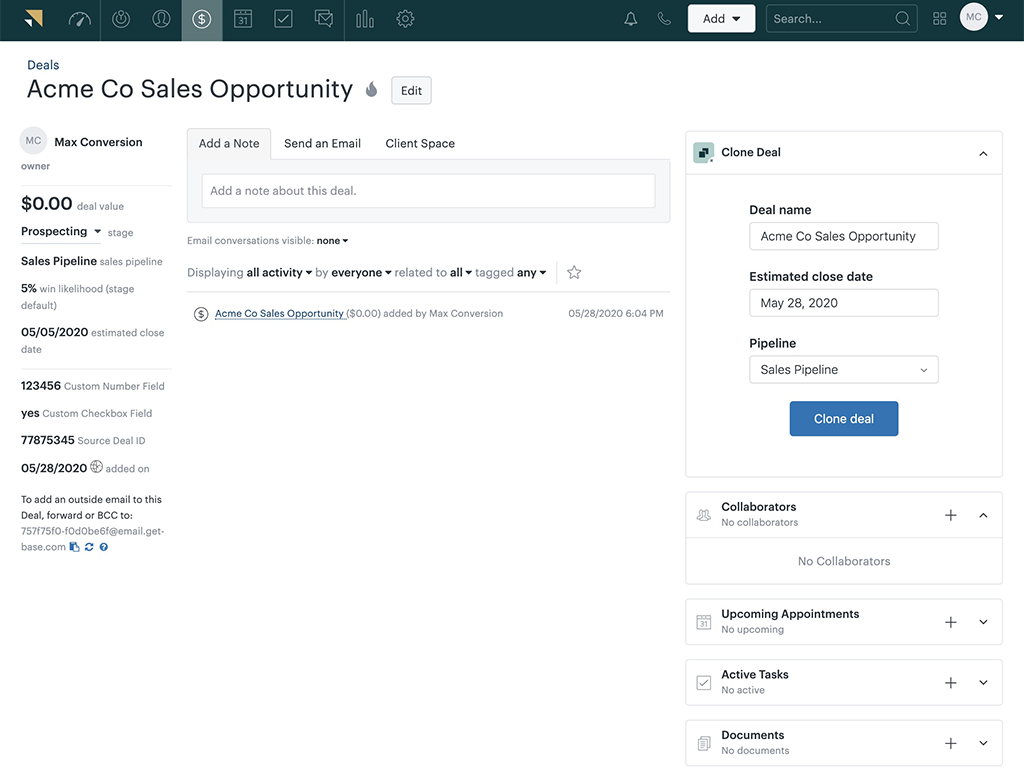Open the Contacts icon in top navigation
This screenshot has height=768, width=1024.
pyautogui.click(x=161, y=19)
